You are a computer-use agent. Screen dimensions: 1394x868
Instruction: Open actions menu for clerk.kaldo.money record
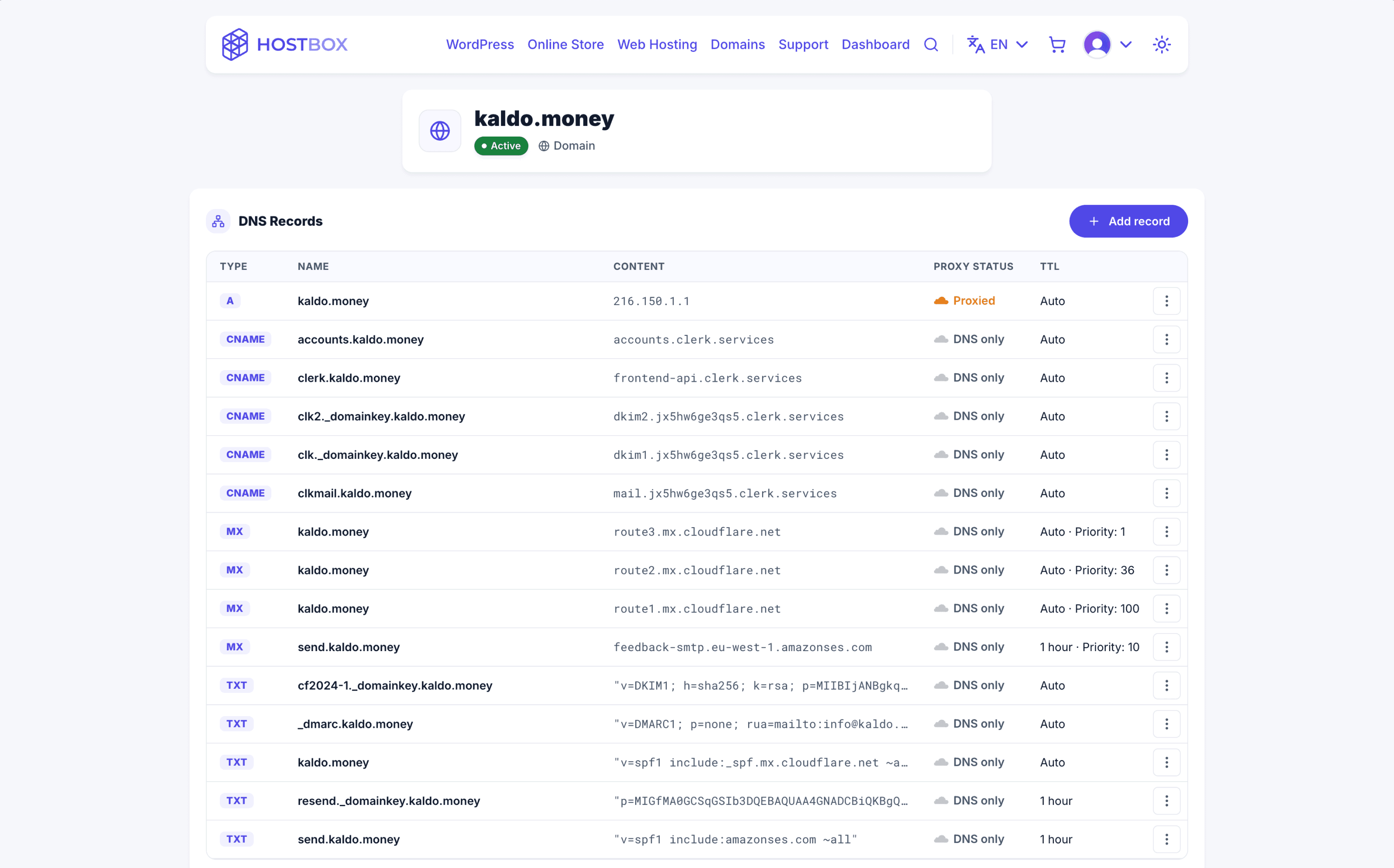click(x=1167, y=378)
